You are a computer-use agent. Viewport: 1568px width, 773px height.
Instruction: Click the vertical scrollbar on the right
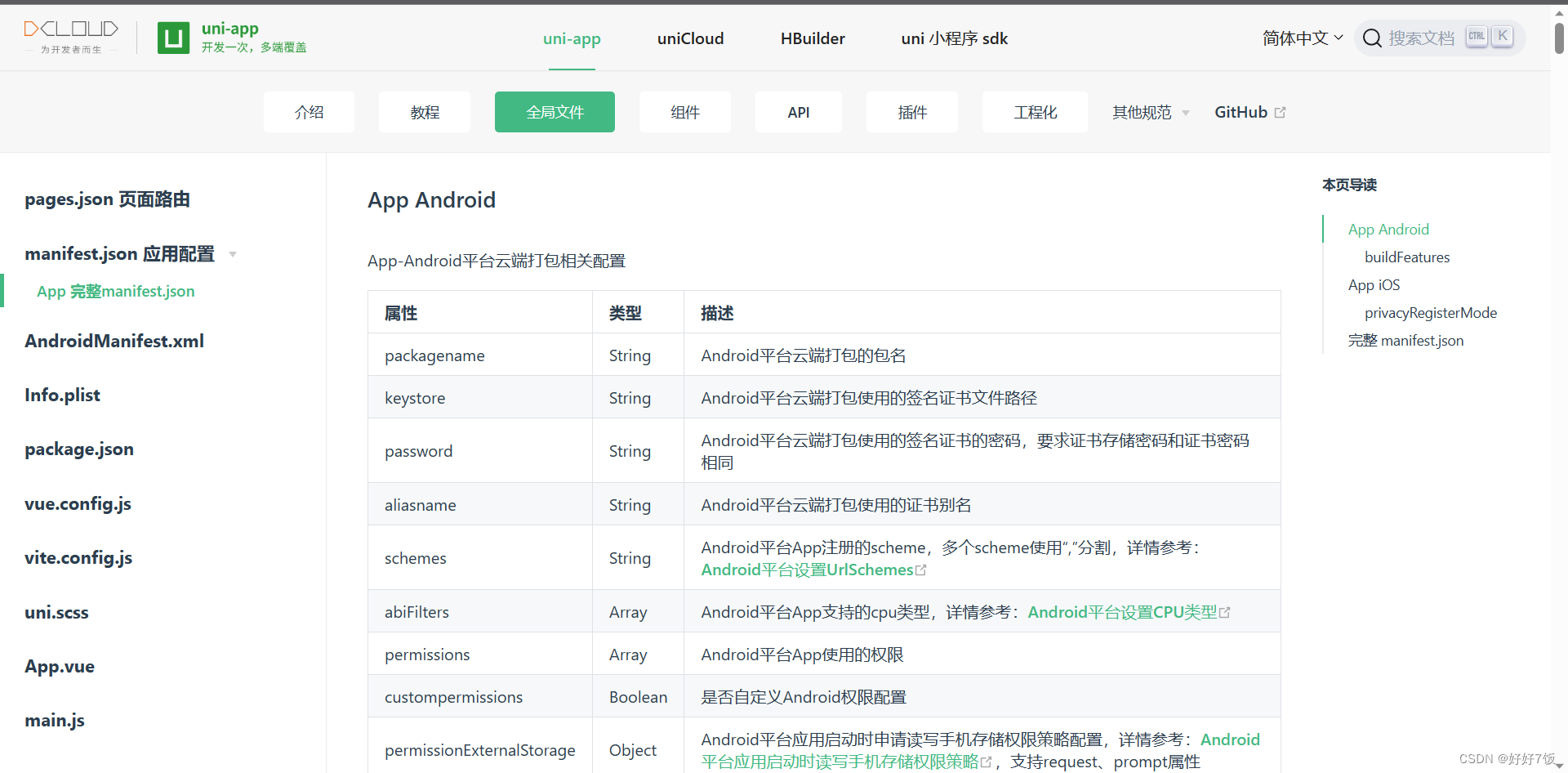[x=1559, y=38]
